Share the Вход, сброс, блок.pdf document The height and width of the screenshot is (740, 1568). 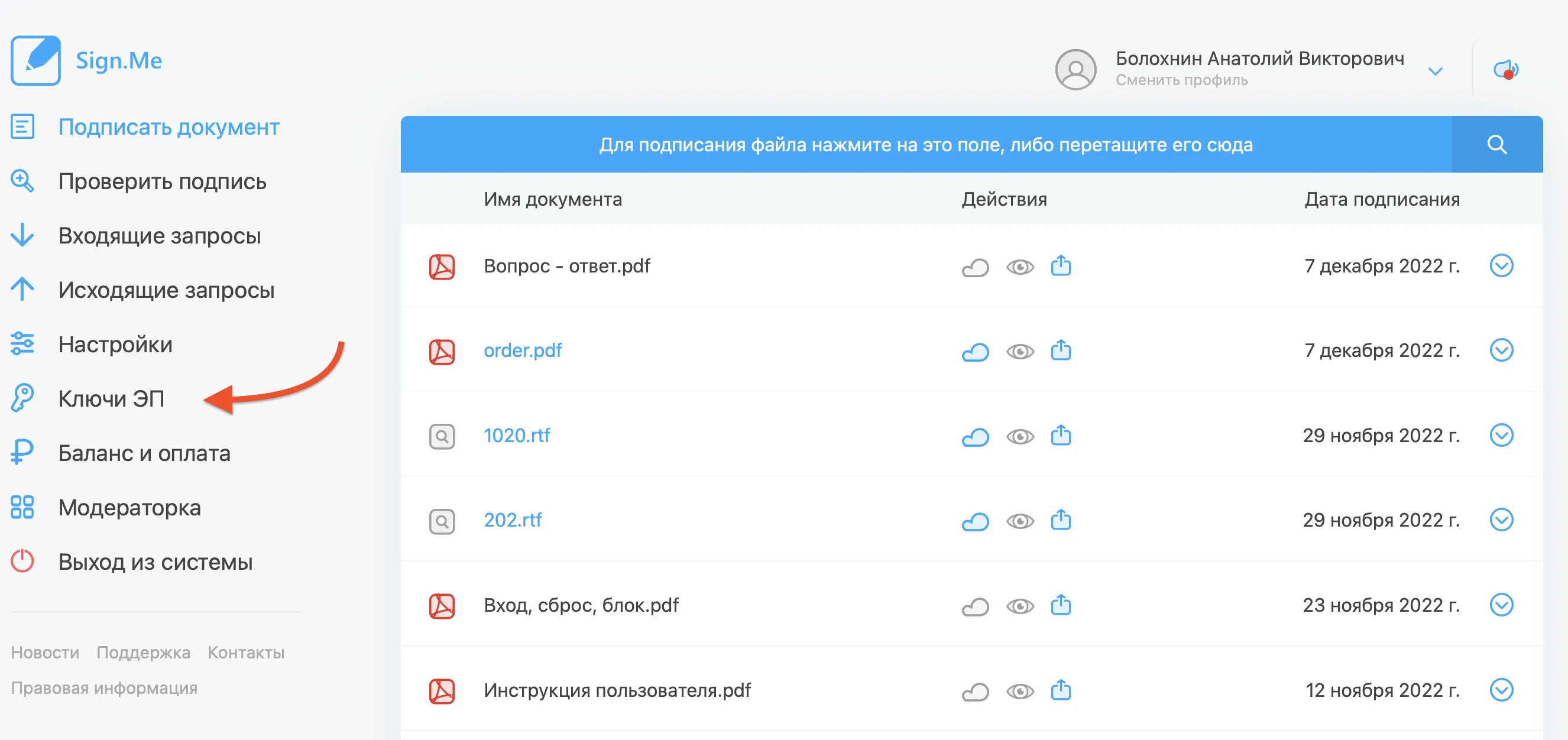pos(1061,605)
